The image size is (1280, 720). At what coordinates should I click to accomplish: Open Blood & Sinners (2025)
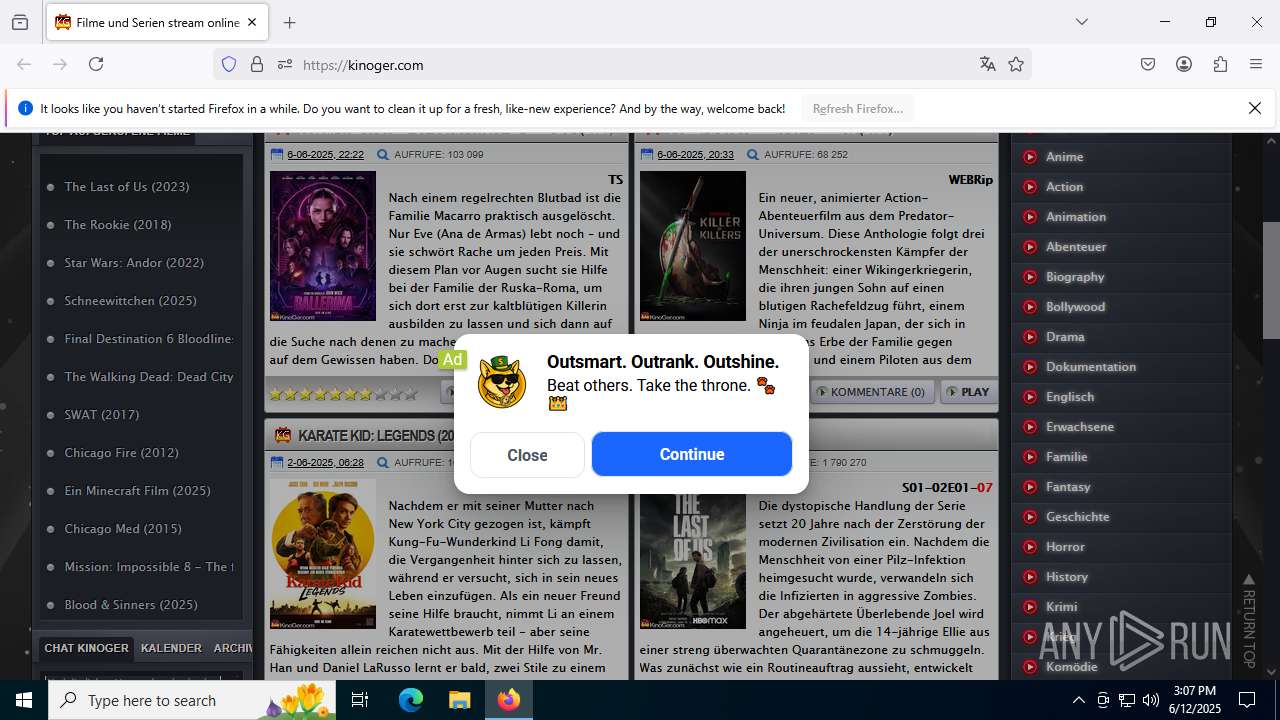click(131, 604)
